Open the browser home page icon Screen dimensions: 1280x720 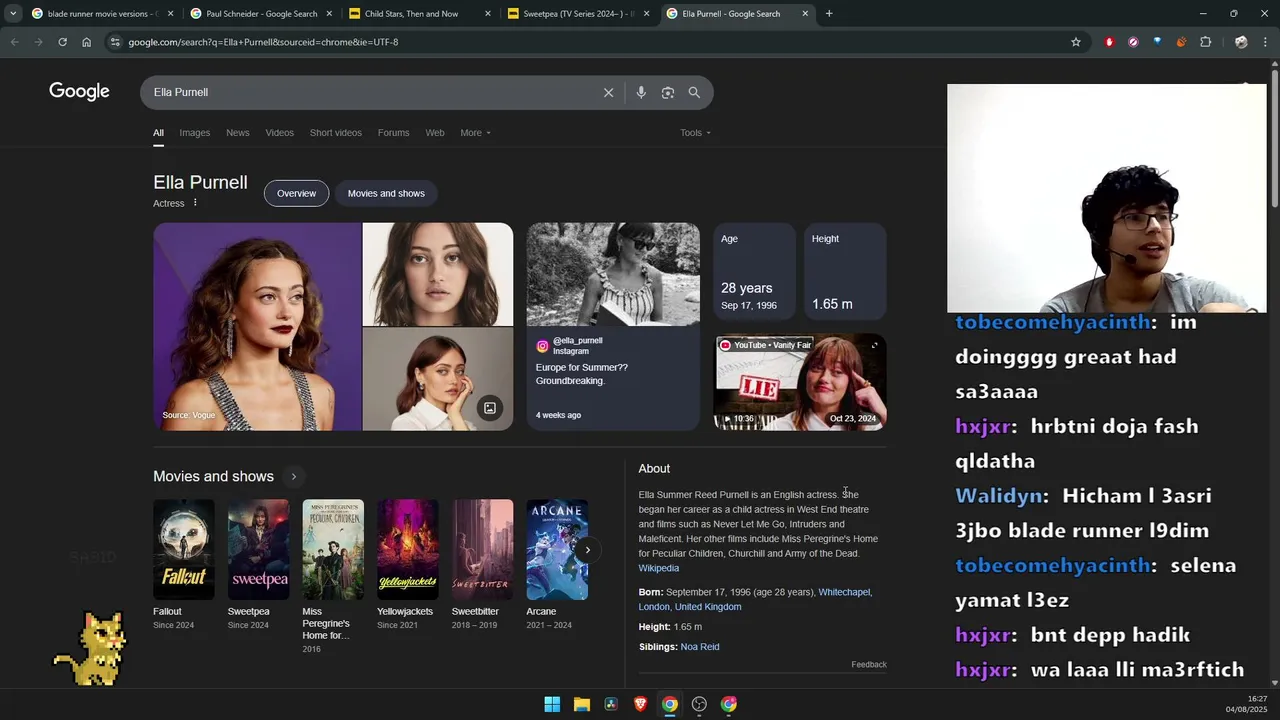tap(86, 42)
